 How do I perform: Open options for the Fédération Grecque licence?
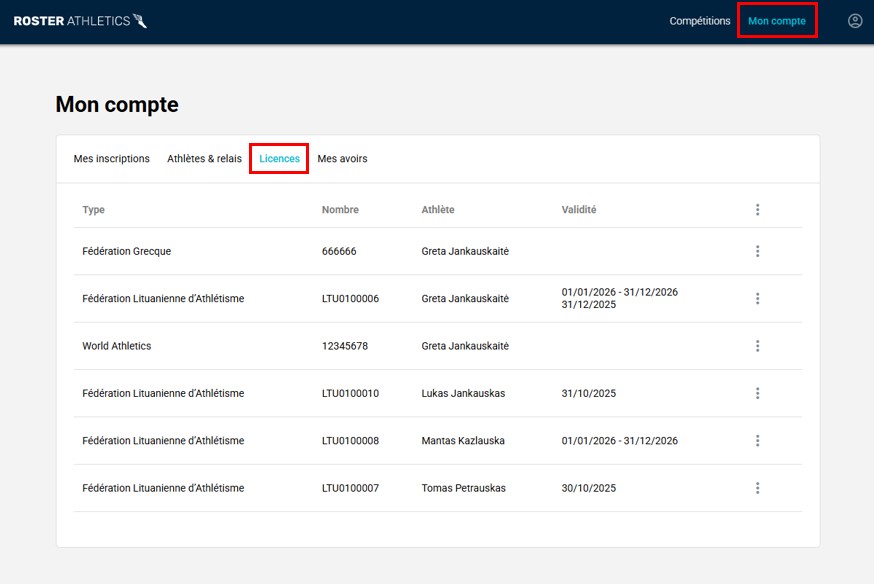pos(757,251)
